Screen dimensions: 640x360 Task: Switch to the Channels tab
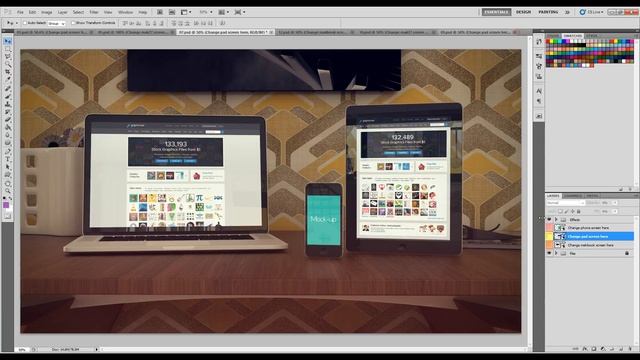click(x=573, y=196)
